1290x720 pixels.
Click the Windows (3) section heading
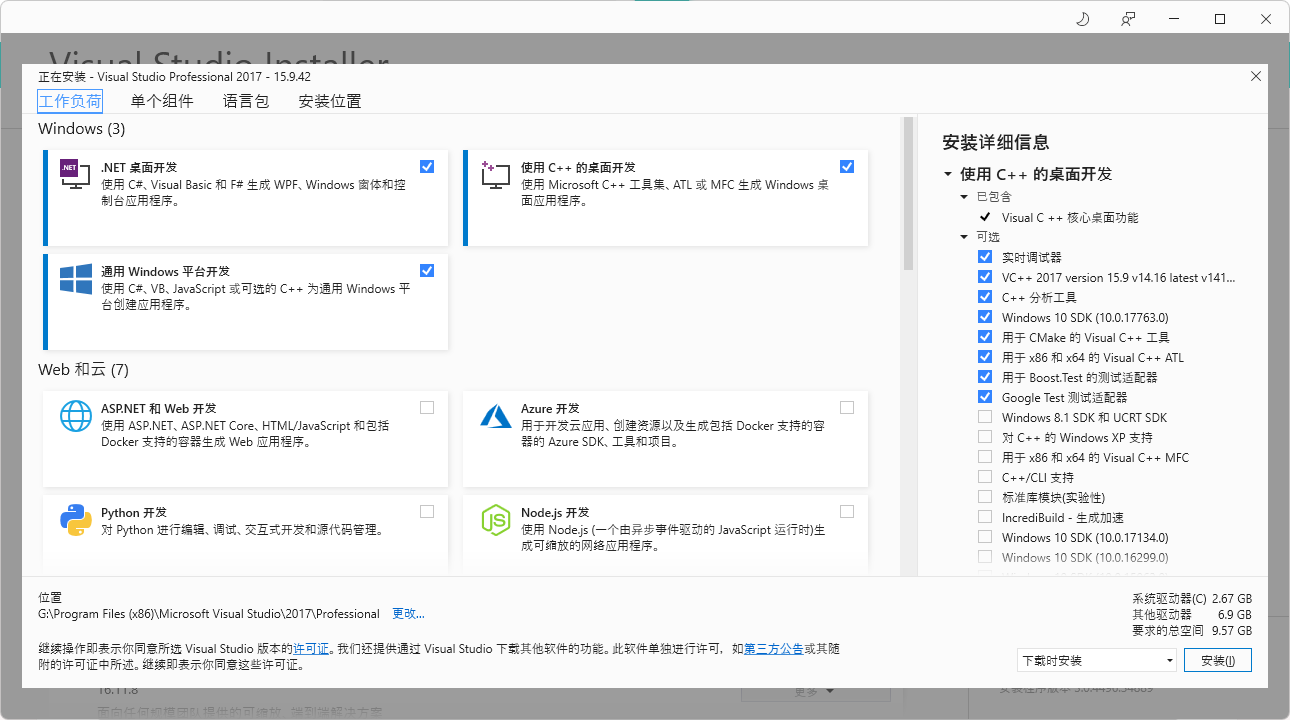[x=82, y=128]
